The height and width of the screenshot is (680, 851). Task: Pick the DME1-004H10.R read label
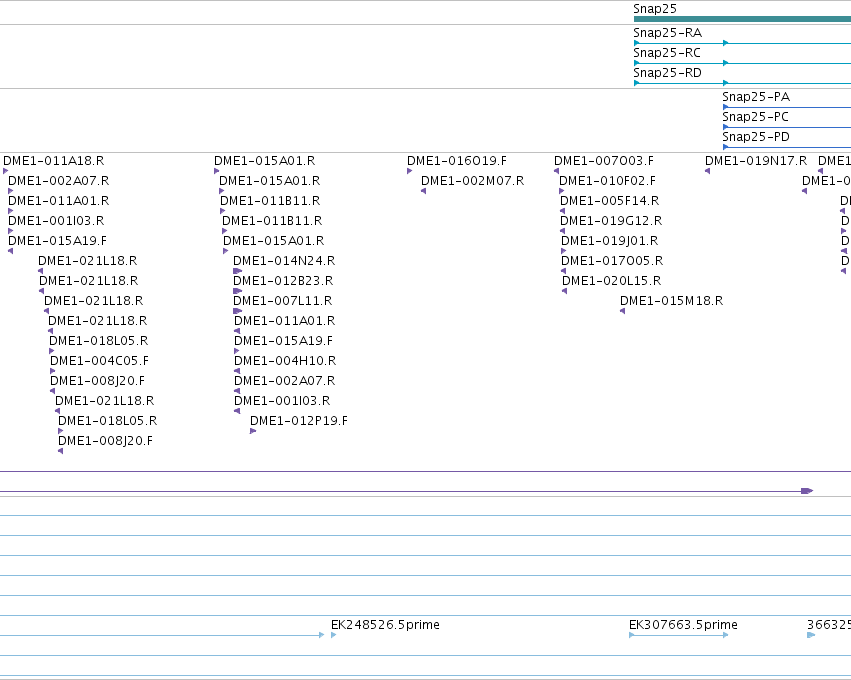coord(284,360)
